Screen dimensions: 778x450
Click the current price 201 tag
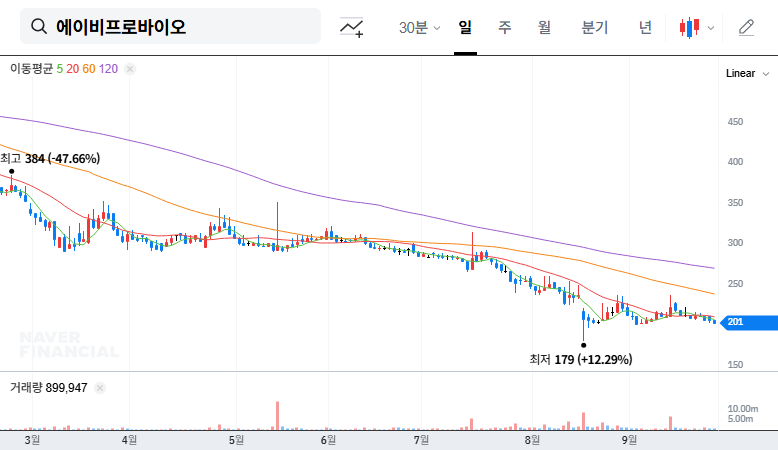749,322
